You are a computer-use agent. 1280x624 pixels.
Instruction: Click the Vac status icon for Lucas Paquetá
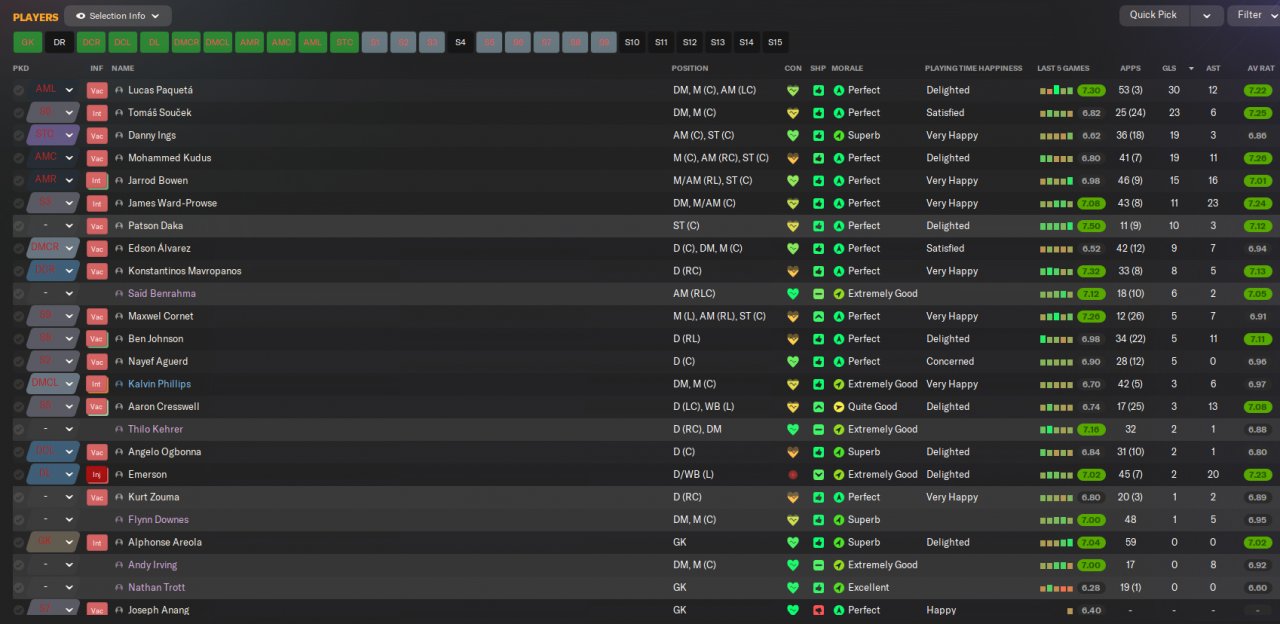(x=97, y=90)
